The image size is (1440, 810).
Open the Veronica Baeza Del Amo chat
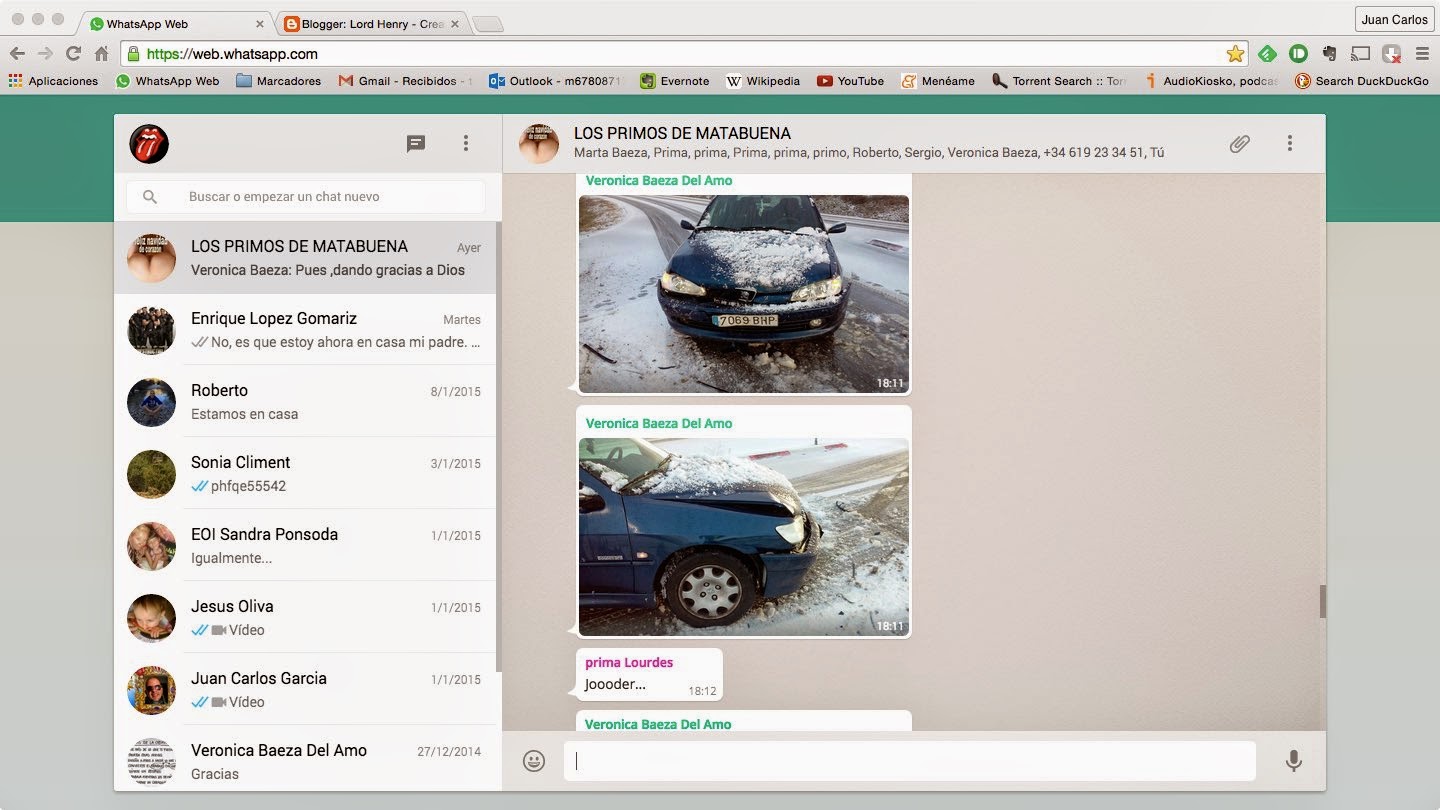pos(306,758)
